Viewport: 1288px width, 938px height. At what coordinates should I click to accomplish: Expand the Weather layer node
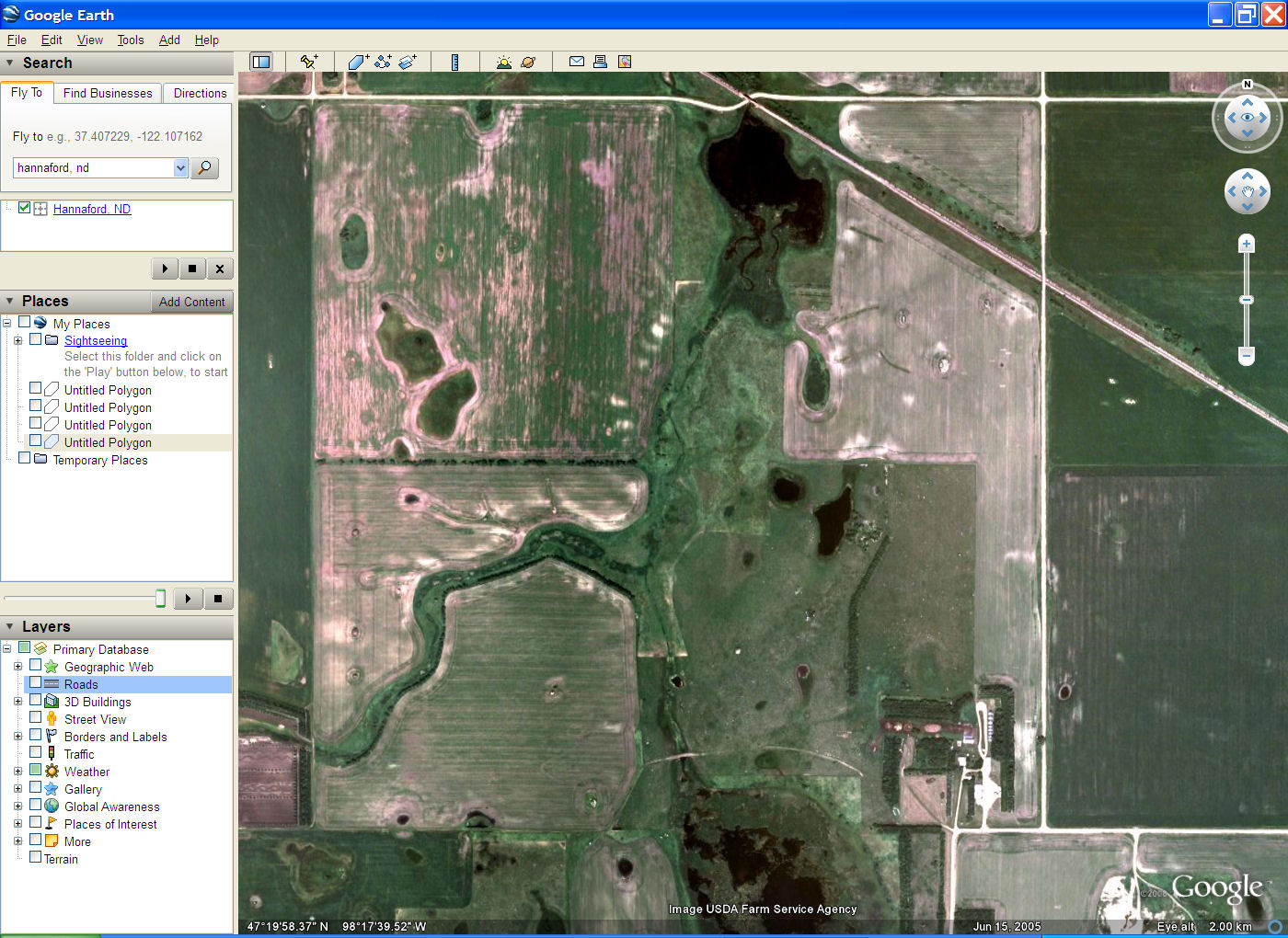[x=17, y=772]
